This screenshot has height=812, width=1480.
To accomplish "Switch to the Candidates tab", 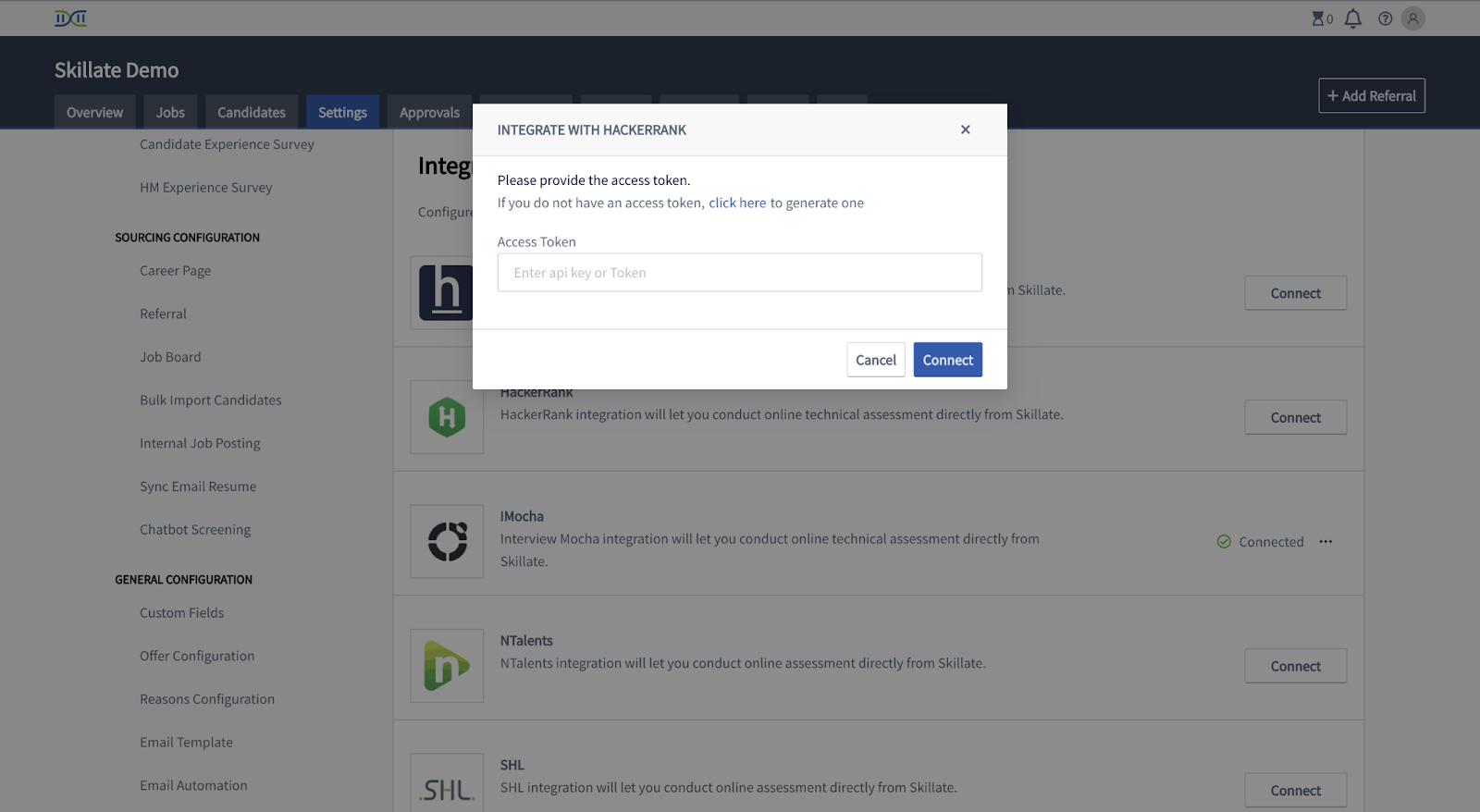I will (x=252, y=112).
